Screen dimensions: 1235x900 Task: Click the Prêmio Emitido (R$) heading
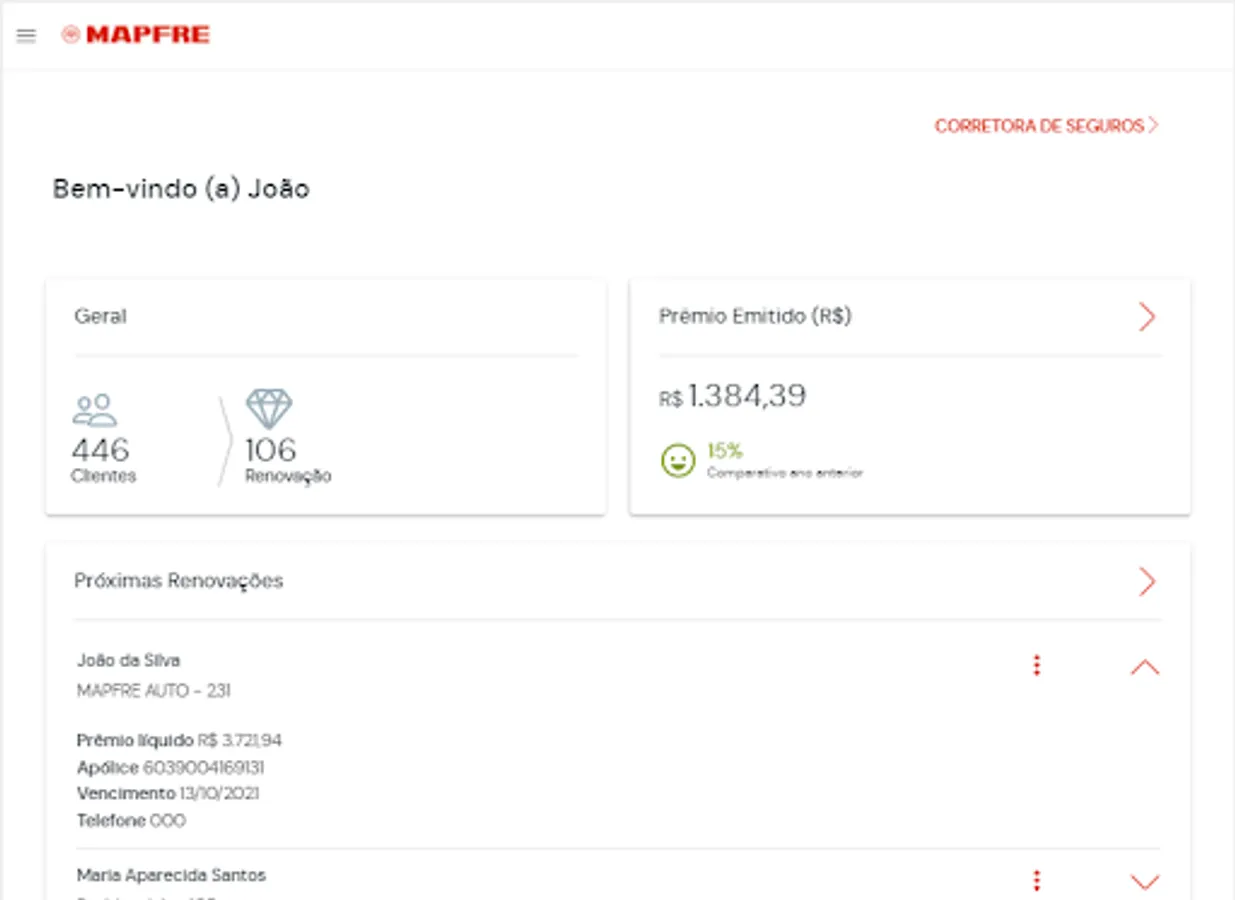click(755, 317)
